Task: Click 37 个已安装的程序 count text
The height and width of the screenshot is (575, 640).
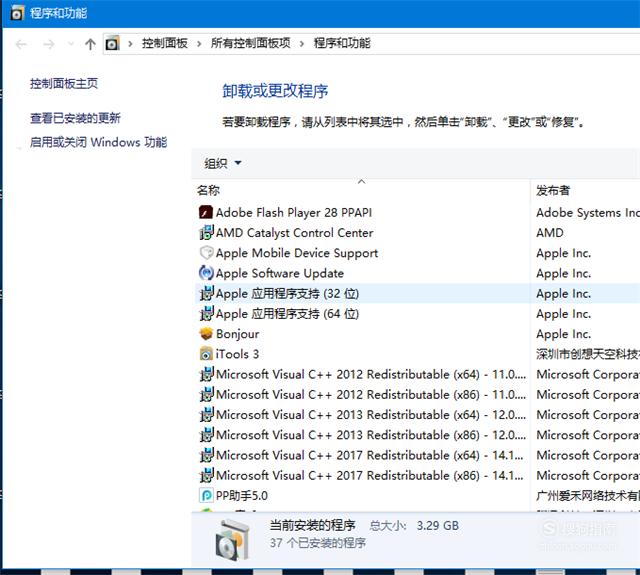Action: click(318, 543)
